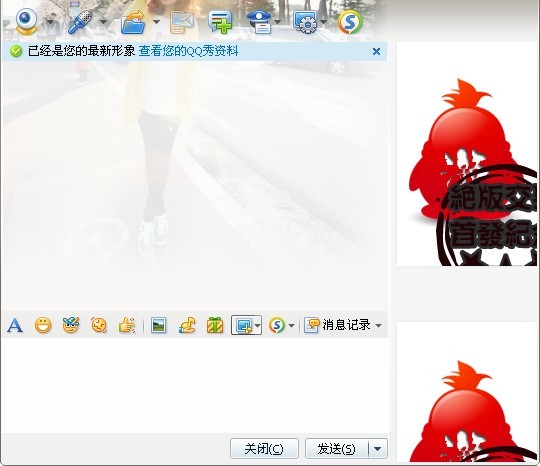Viewport: 540px width, 466px height.
Task: Choose an emoticon from smiley icon
Action: (x=43, y=325)
